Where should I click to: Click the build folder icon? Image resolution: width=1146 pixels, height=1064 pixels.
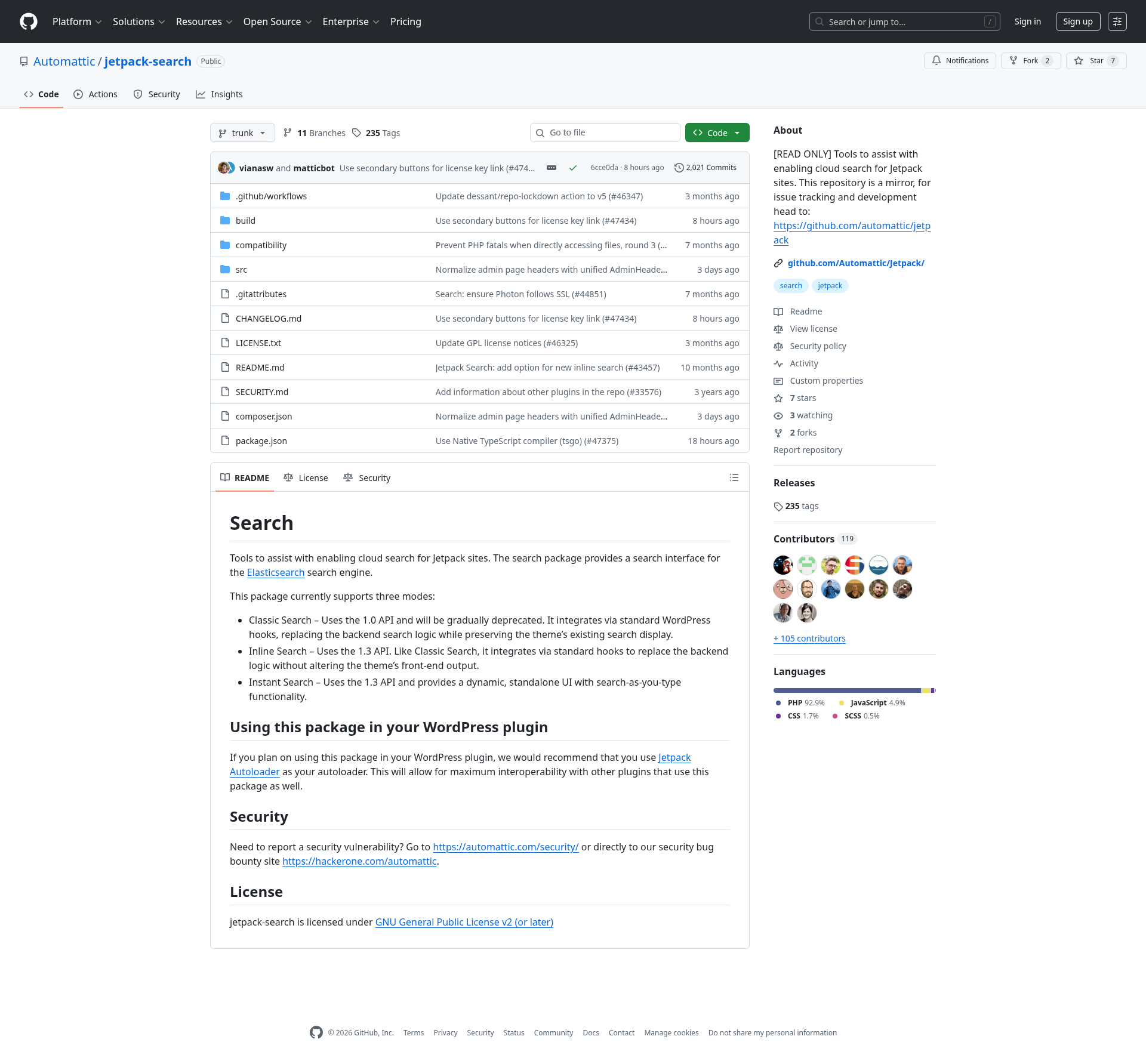point(225,220)
